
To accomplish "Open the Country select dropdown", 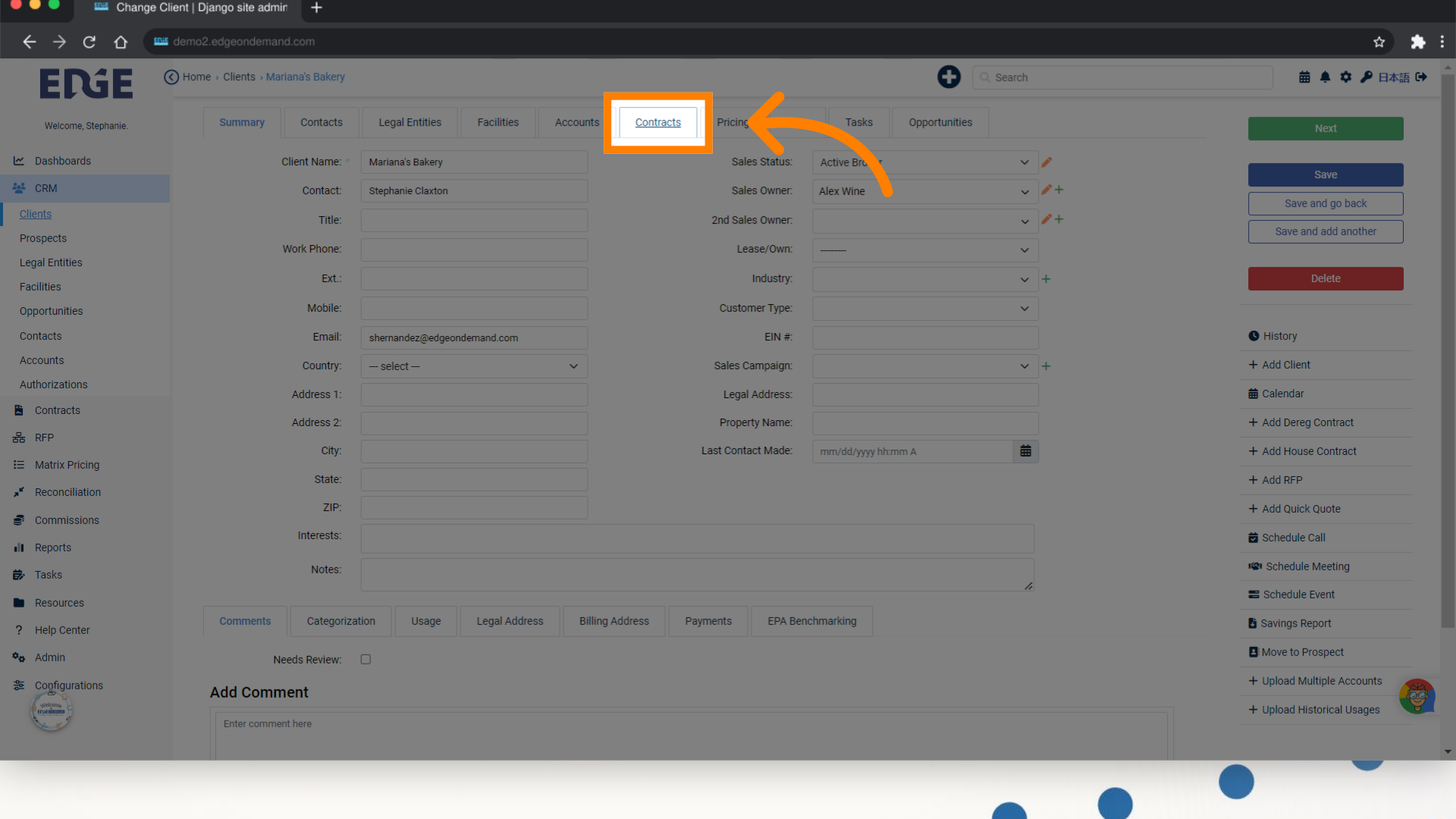I will pos(474,366).
